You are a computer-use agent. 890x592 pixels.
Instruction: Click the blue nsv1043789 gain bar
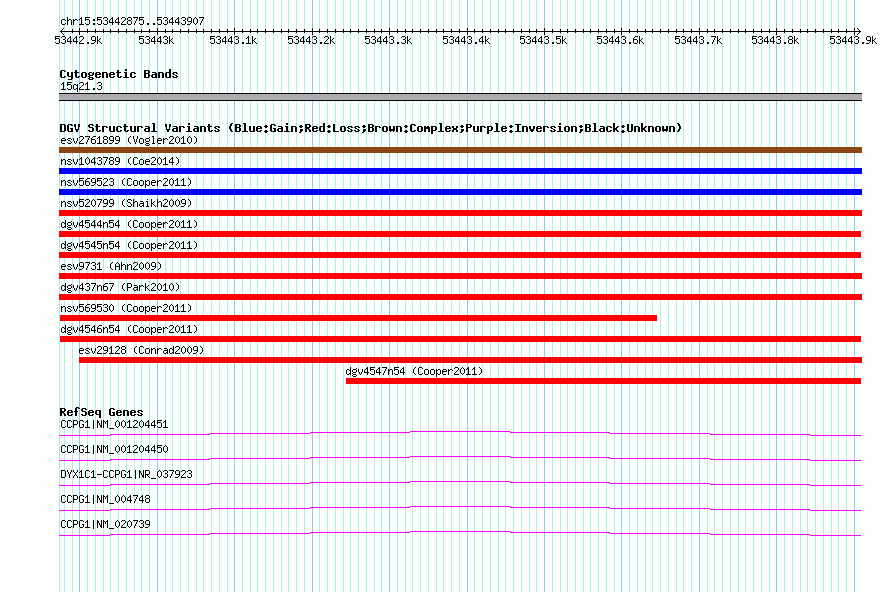[x=460, y=171]
